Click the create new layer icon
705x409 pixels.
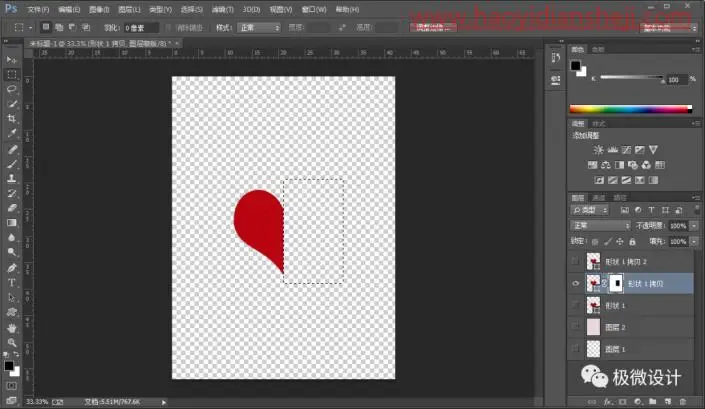668,401
